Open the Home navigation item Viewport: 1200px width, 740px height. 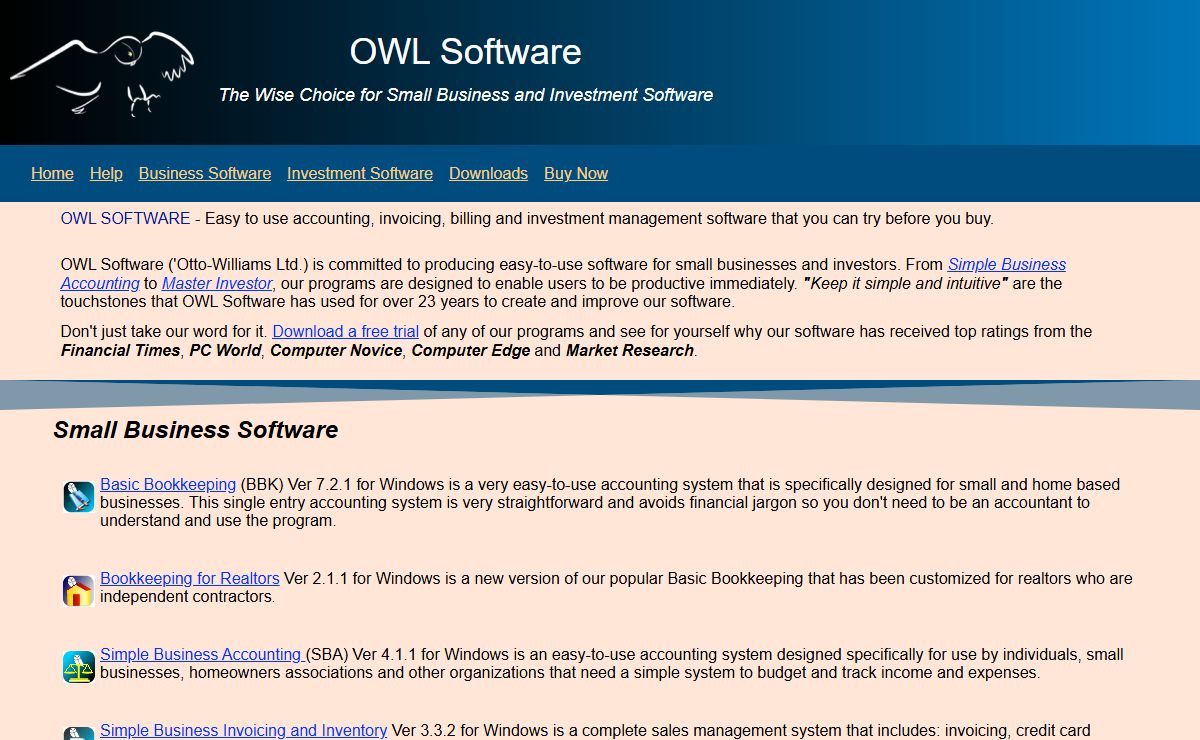tap(52, 173)
